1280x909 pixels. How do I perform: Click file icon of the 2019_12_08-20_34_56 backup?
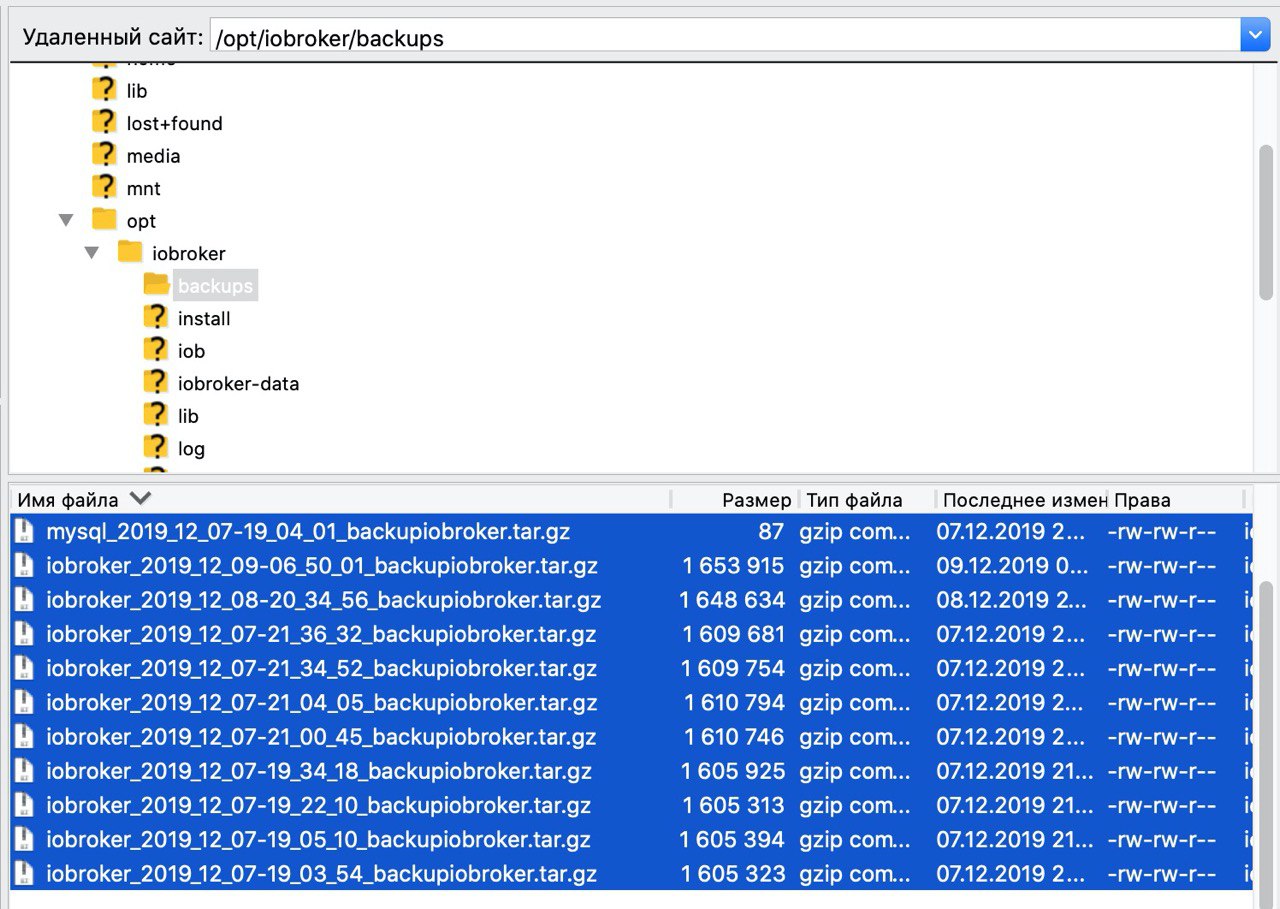(x=25, y=600)
